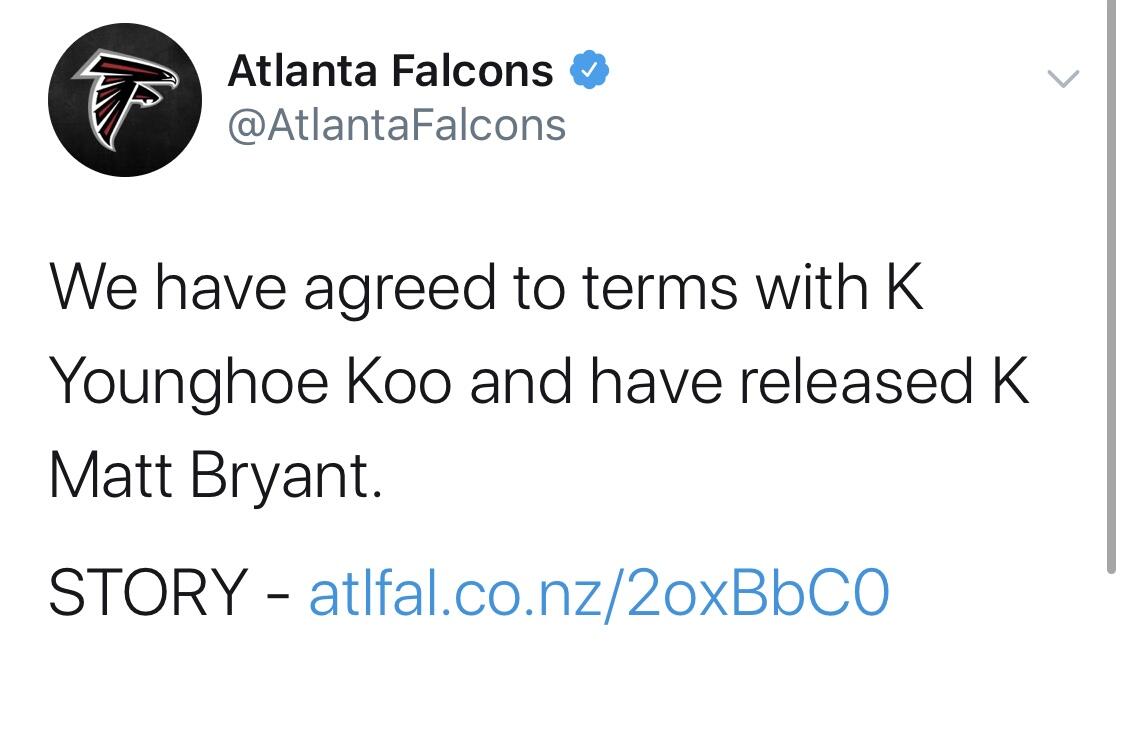Click the @AtlantaFalcons handle

(x=396, y=126)
